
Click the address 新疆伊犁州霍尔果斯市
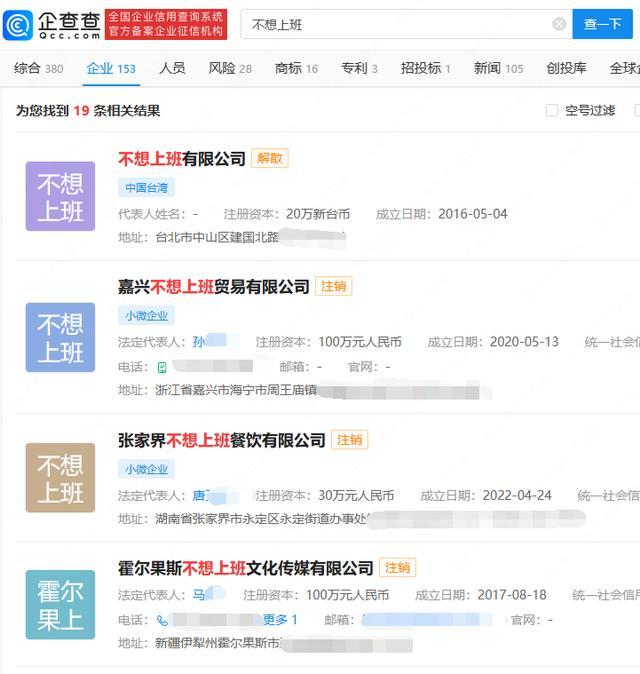[x=217, y=643]
